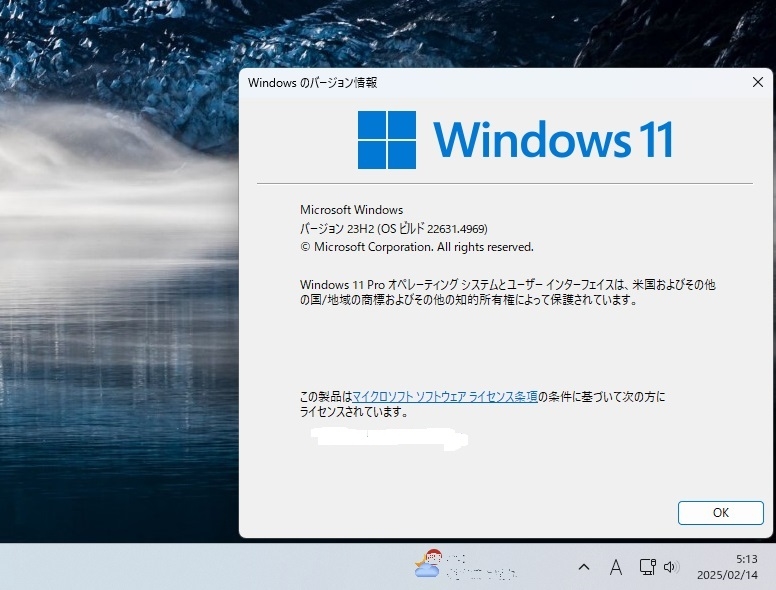Select the © Microsoft Corporation copyright line
Screen dimensions: 776x590
pyautogui.click(x=417, y=247)
